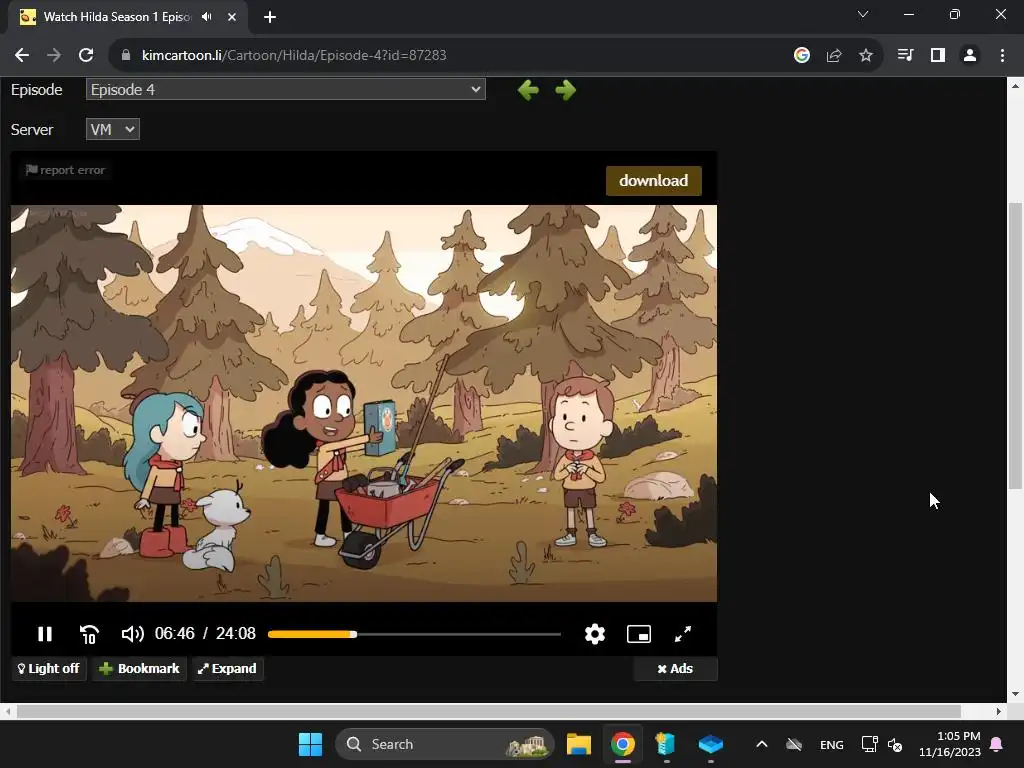
Task: Bookmark this episode
Action: pos(139,669)
